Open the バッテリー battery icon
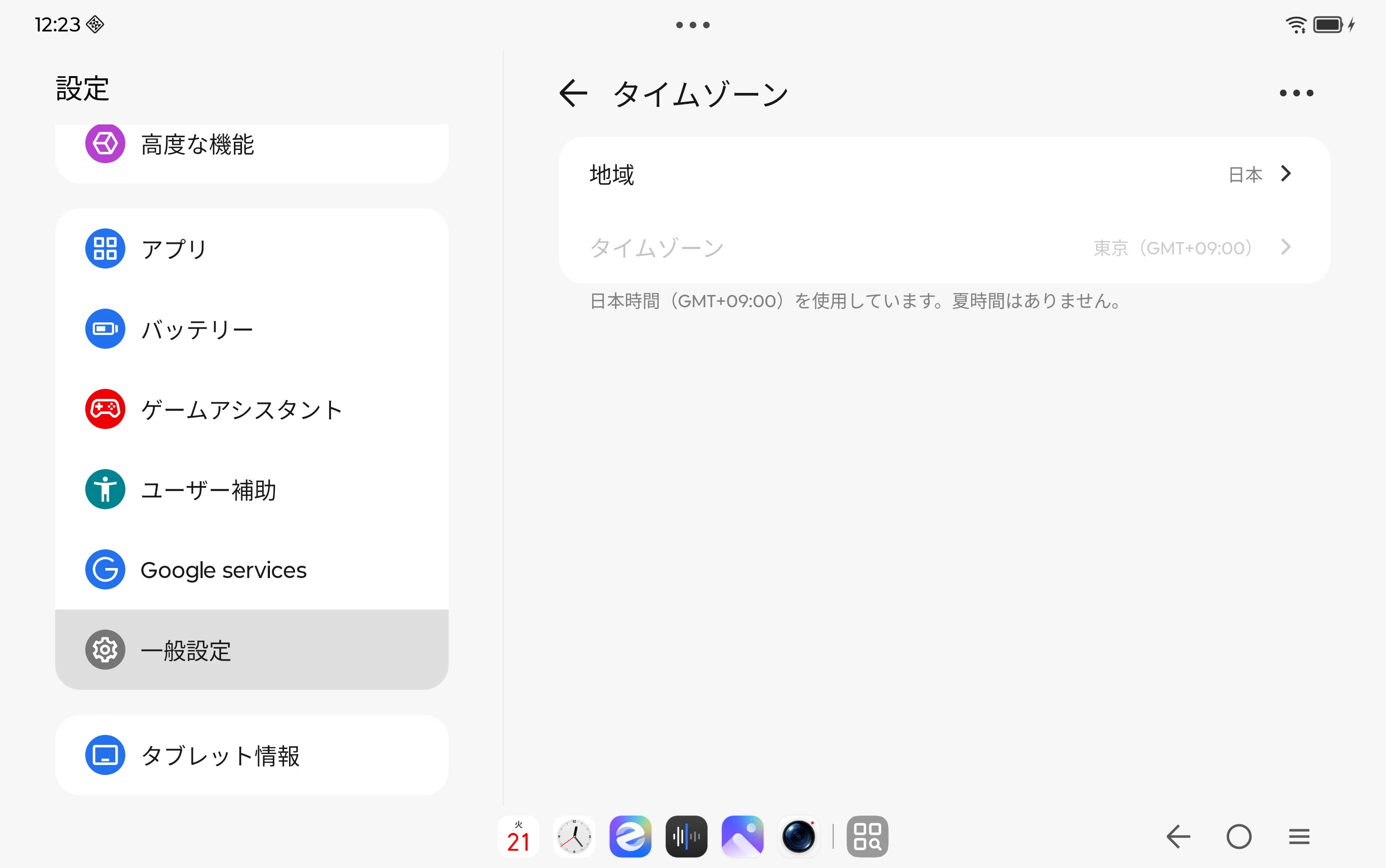 [105, 329]
